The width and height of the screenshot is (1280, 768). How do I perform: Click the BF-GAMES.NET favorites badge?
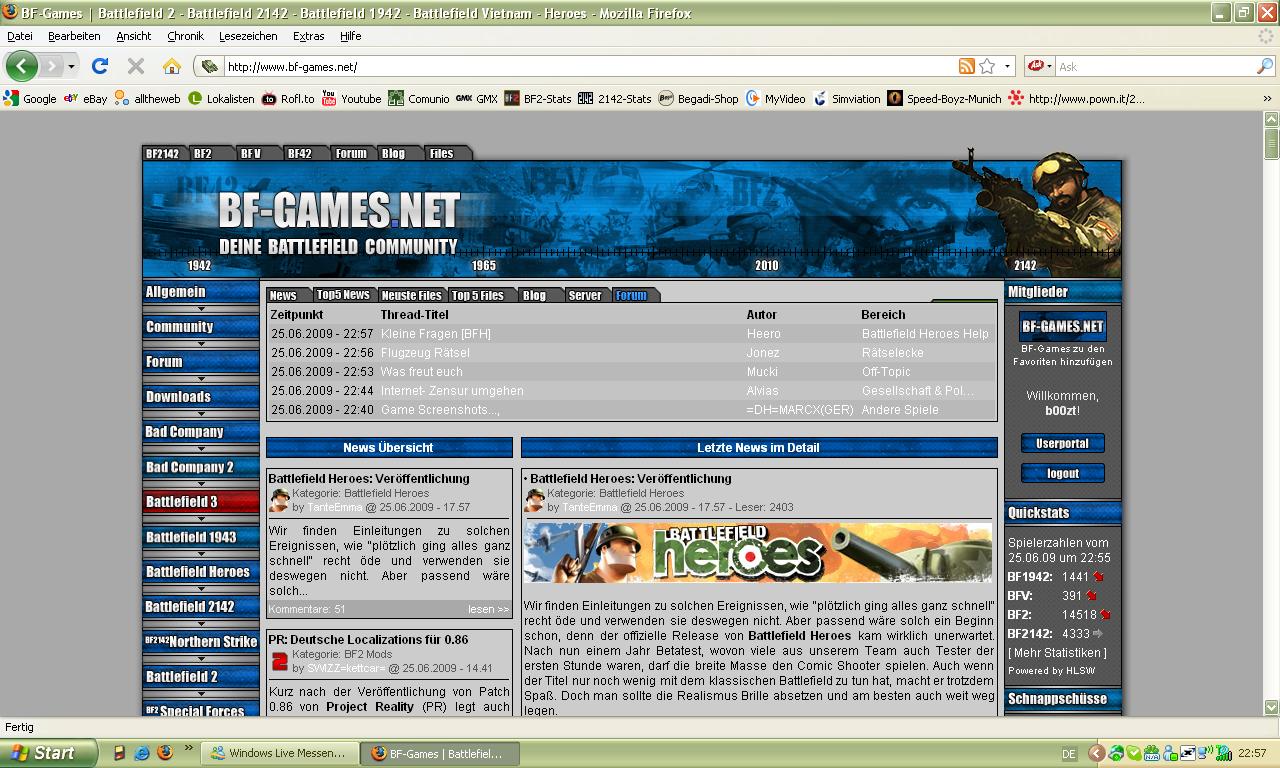pos(1062,326)
